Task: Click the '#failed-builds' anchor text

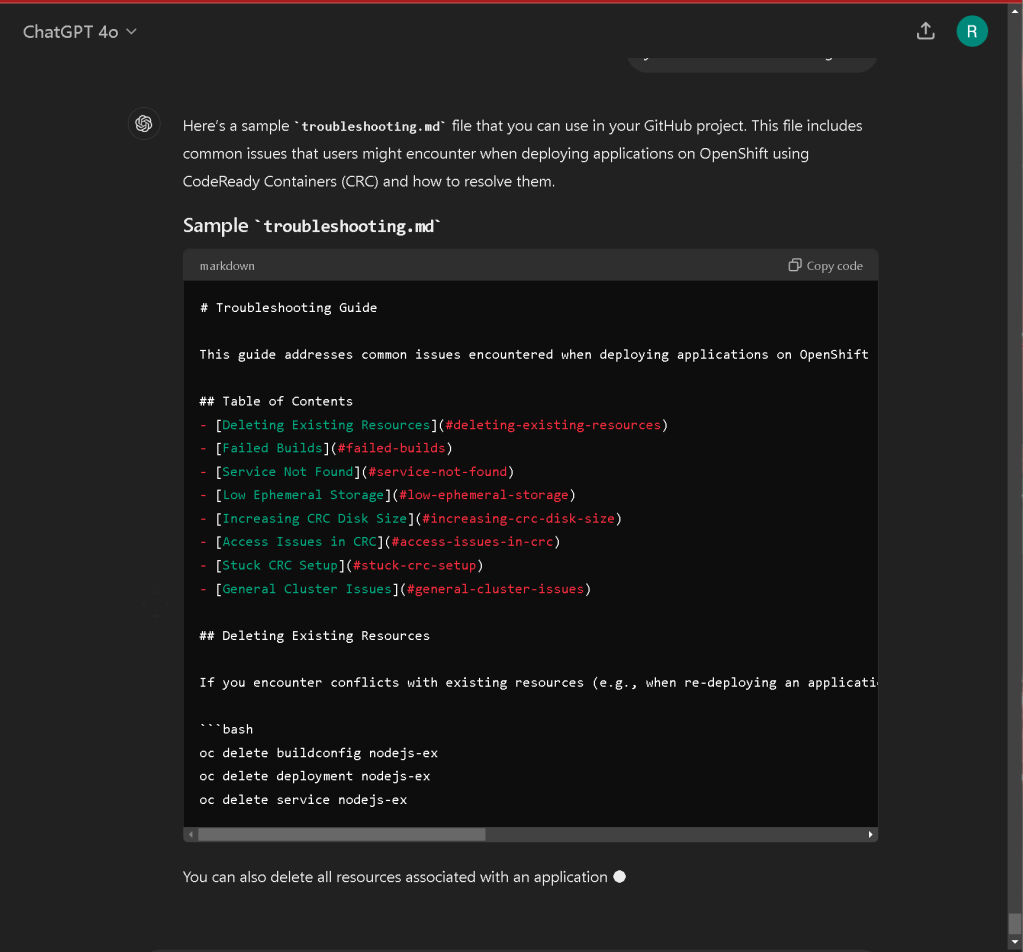Action: coord(391,448)
